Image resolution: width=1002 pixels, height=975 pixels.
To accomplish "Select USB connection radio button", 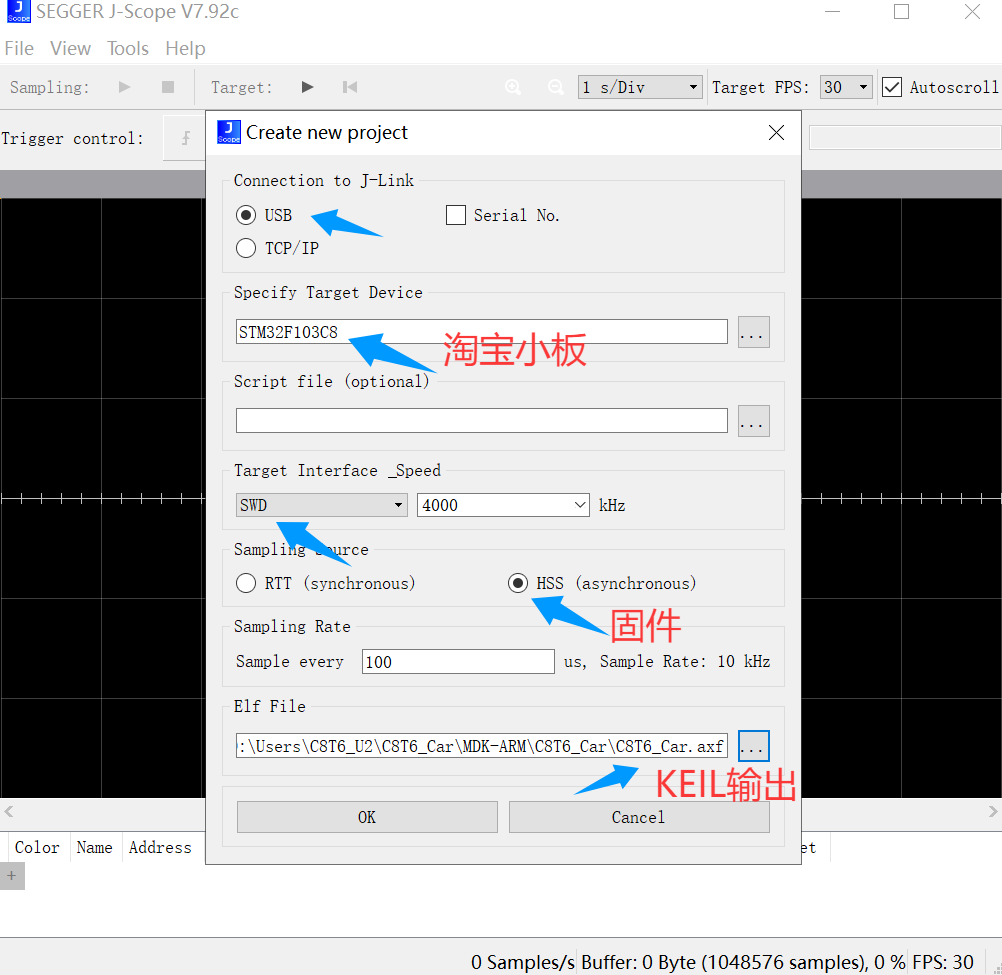I will click(246, 215).
